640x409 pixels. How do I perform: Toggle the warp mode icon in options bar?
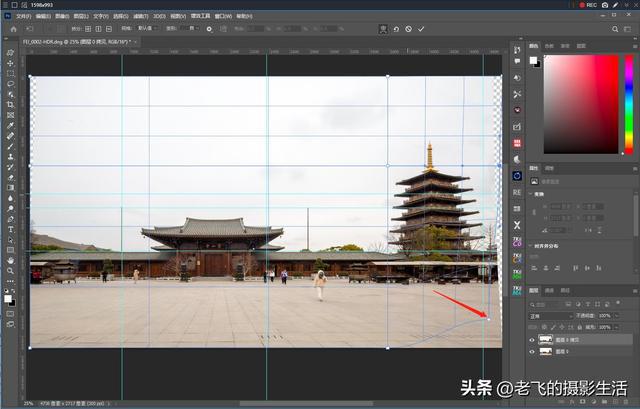(x=383, y=29)
